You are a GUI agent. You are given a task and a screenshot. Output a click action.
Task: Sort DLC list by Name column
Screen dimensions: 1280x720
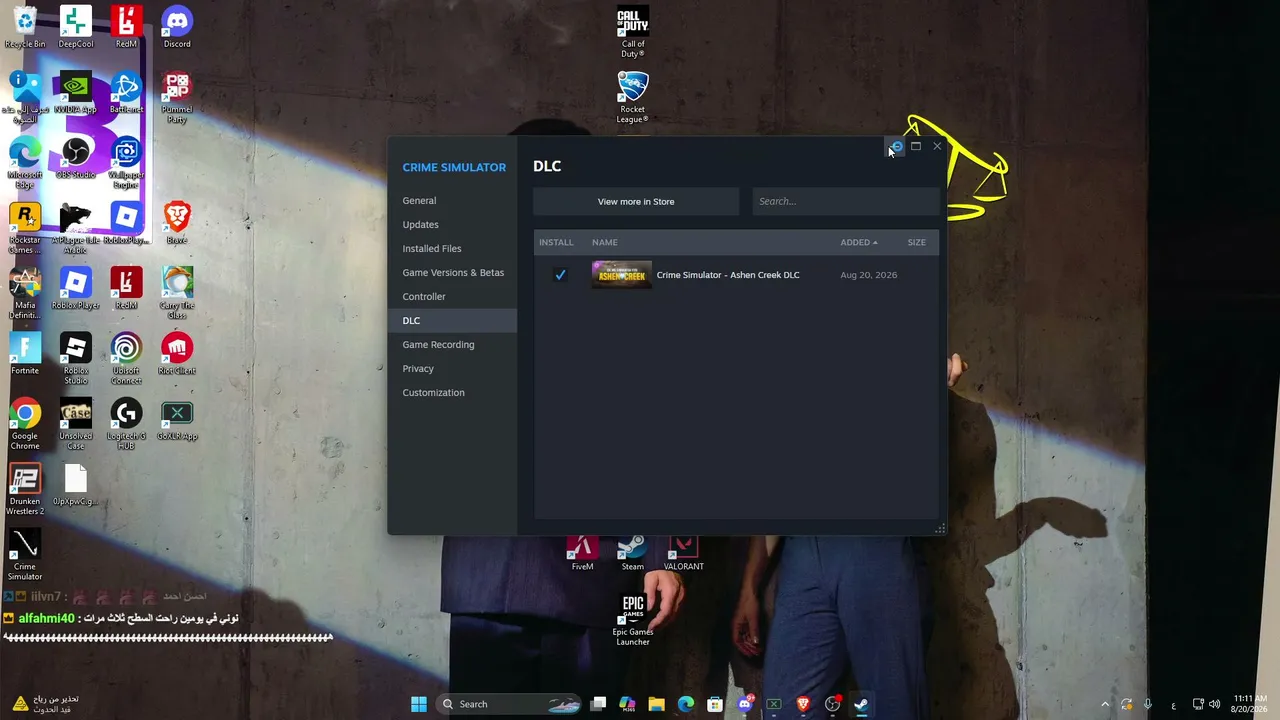point(604,242)
